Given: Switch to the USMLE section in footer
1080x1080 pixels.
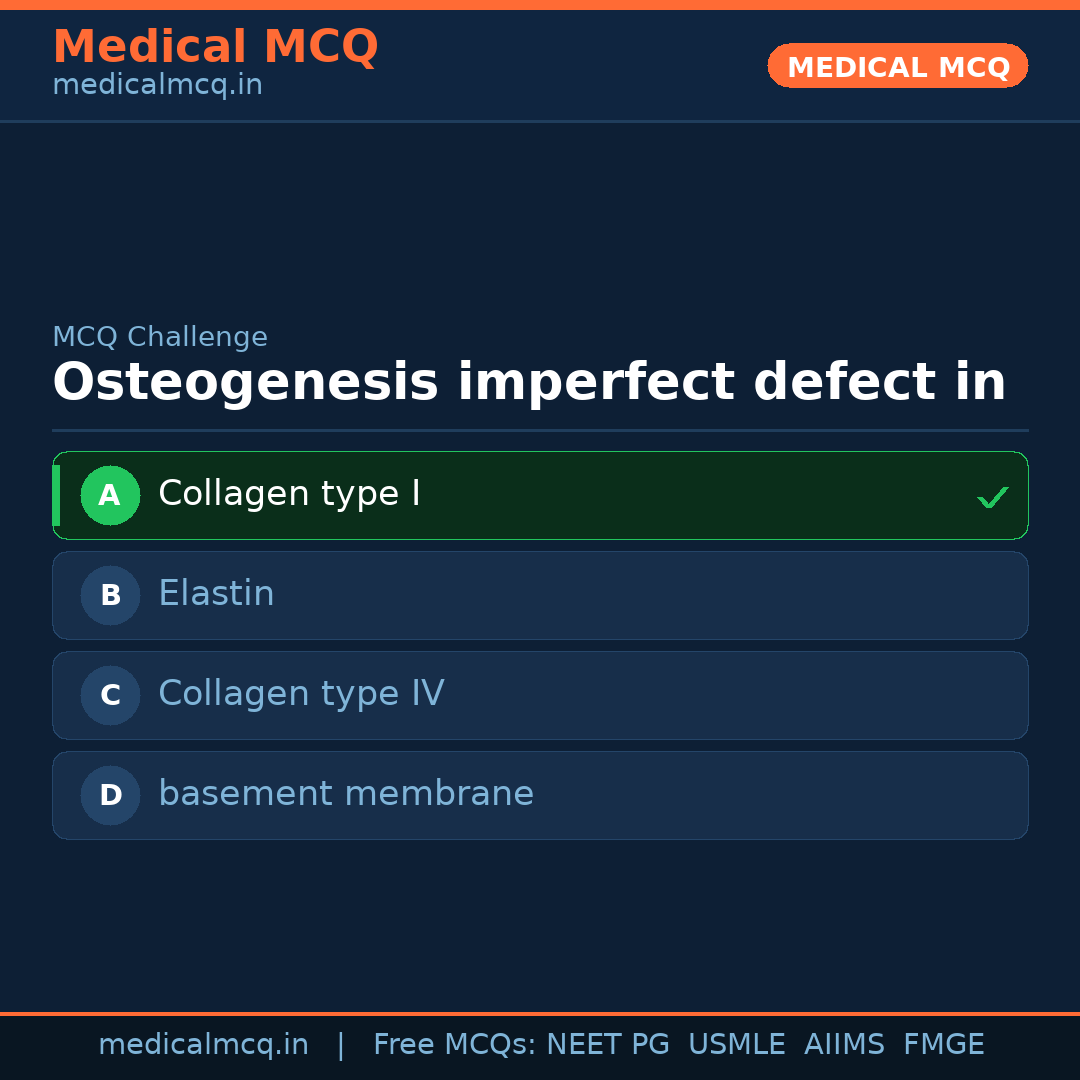Looking at the screenshot, I should point(737,1044).
